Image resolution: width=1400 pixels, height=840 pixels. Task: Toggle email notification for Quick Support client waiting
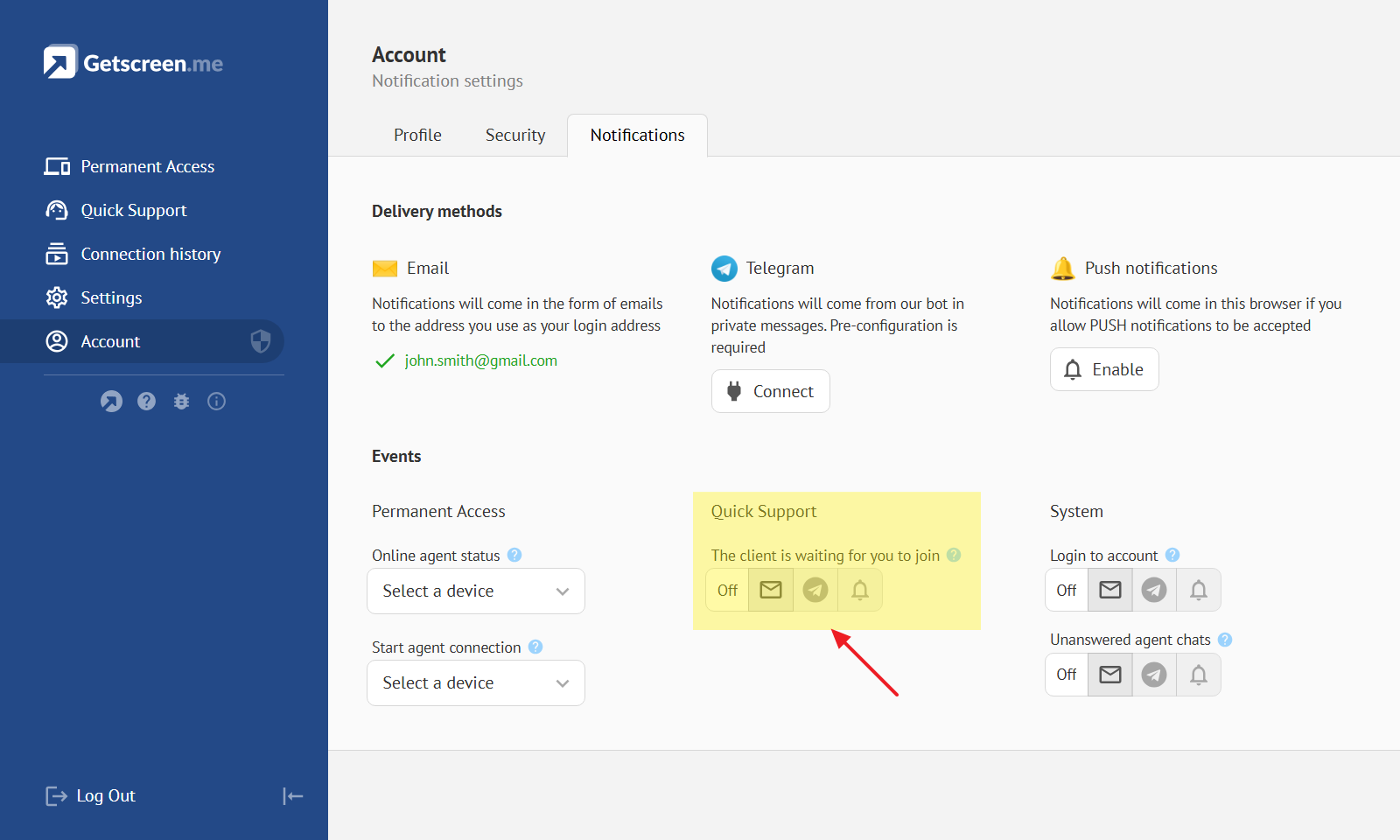771,591
